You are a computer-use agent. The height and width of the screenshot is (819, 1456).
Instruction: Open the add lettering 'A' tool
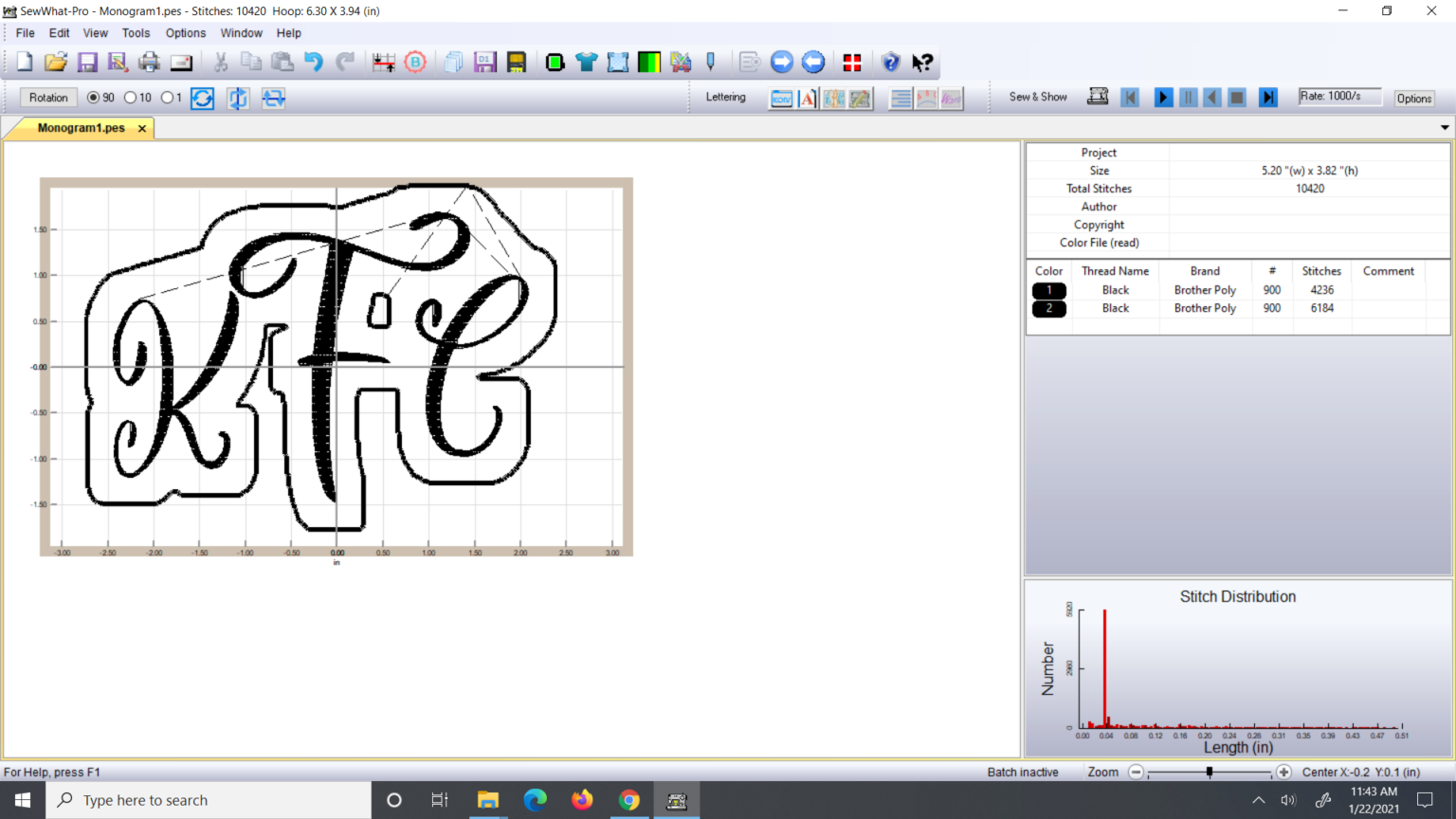[x=808, y=98]
